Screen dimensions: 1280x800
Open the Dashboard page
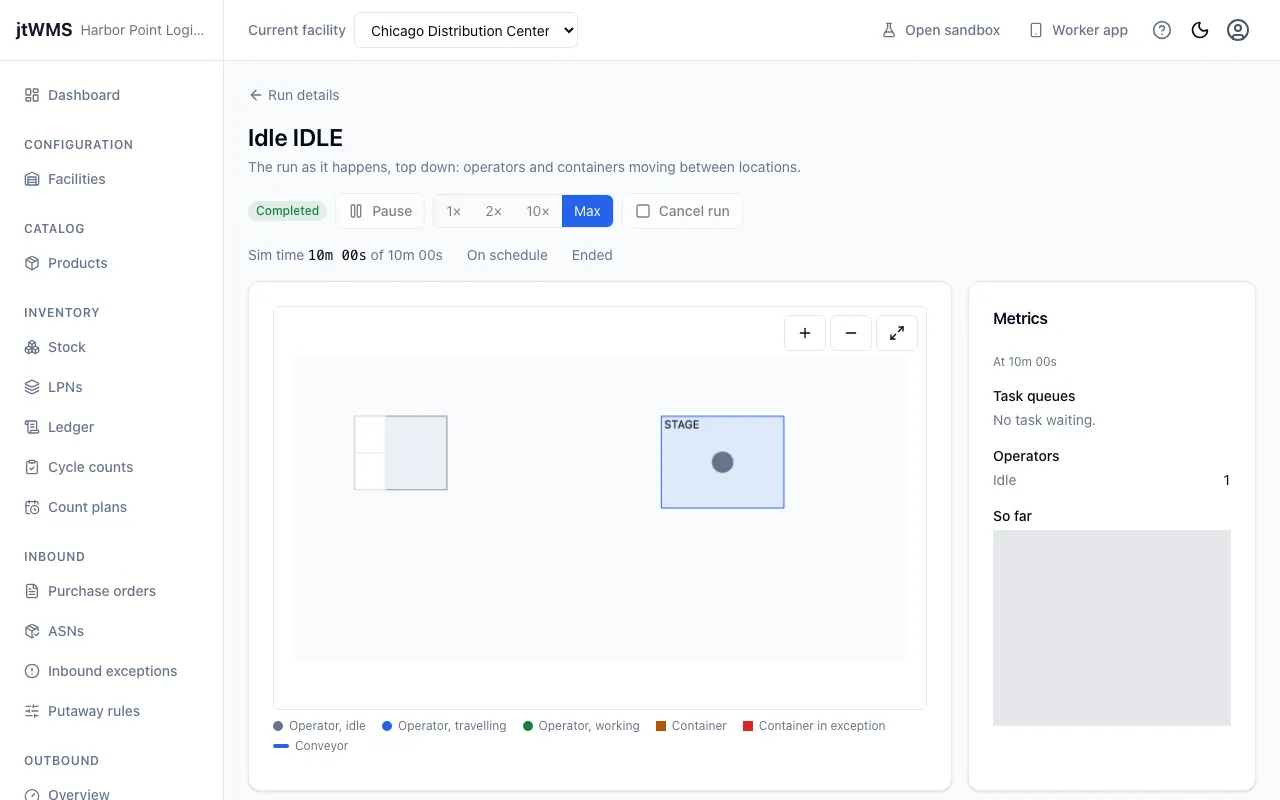click(x=72, y=95)
